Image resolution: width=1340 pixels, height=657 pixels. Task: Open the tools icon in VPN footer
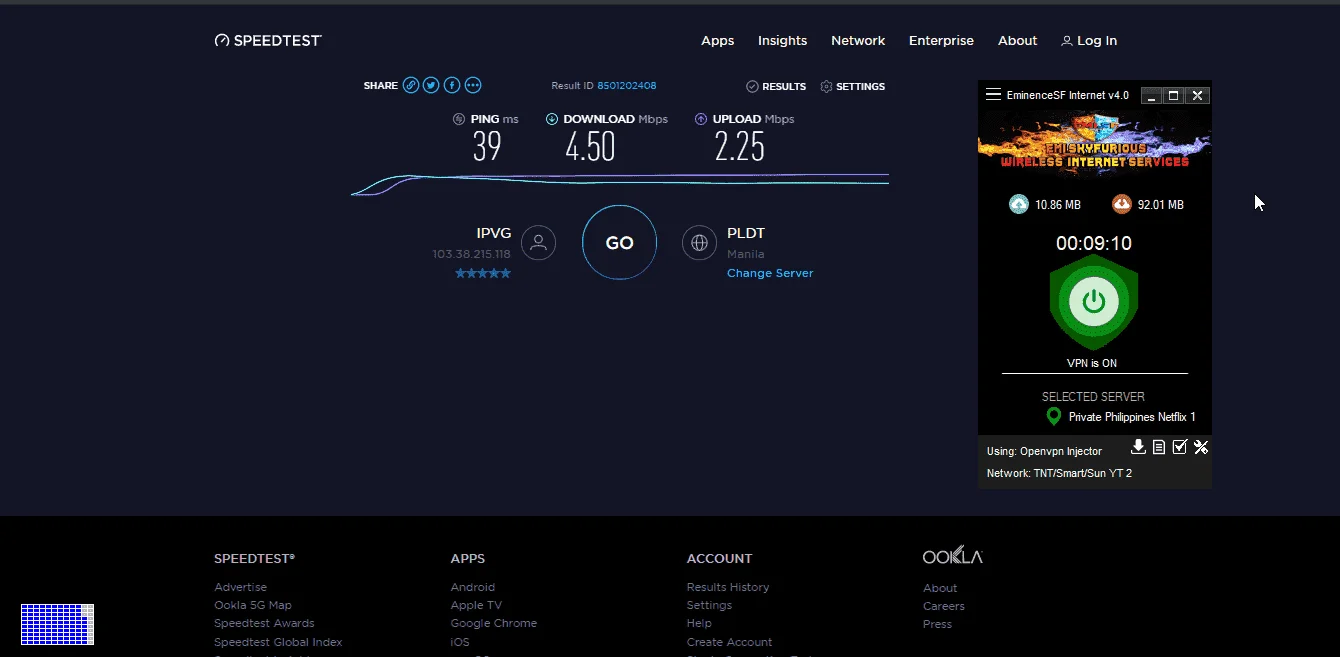1201,447
